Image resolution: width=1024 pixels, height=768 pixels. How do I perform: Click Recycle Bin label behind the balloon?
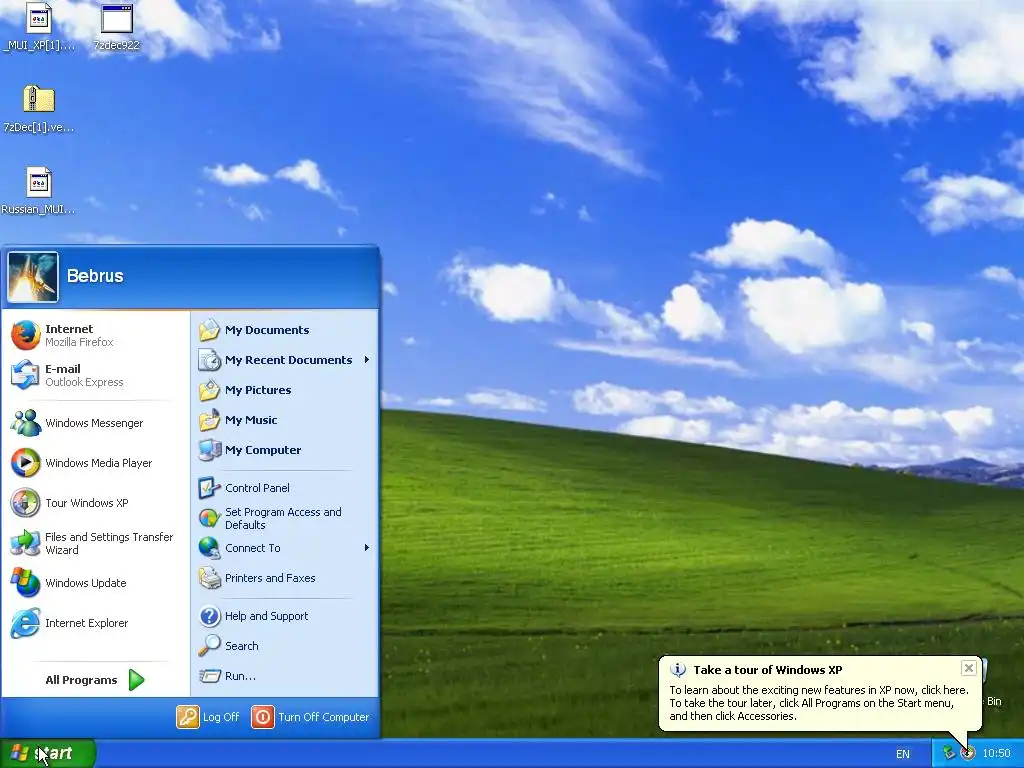[x=994, y=701]
